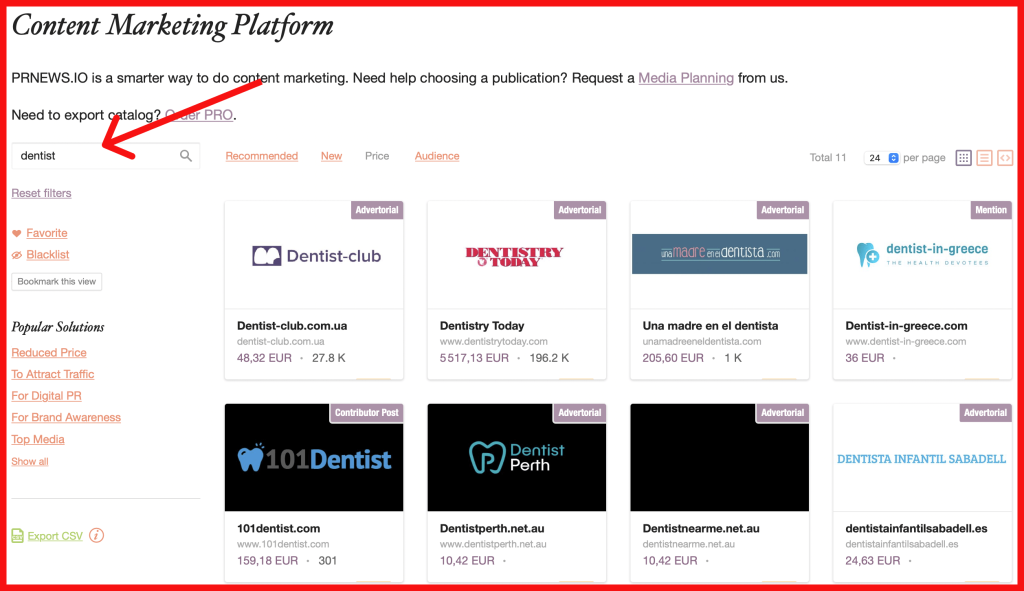Click the 5 517,13 EUR price
1024x591 pixels.
click(474, 358)
